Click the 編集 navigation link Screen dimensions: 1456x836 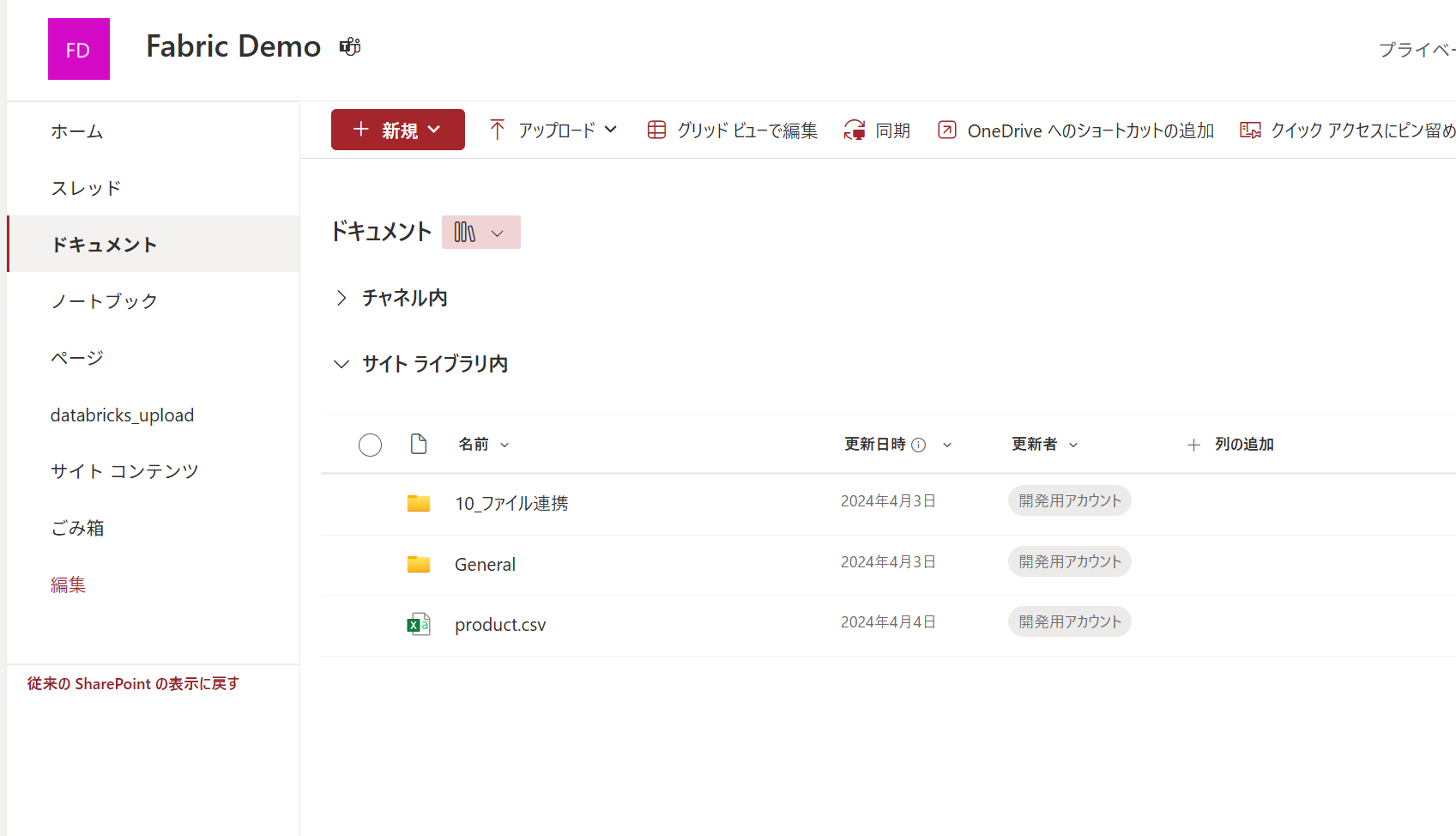pos(68,585)
